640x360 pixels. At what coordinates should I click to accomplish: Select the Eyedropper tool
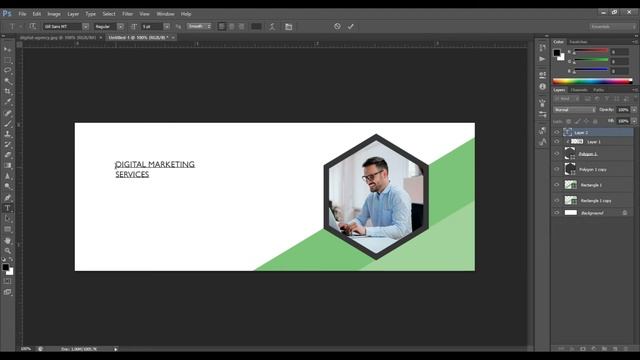click(7, 102)
